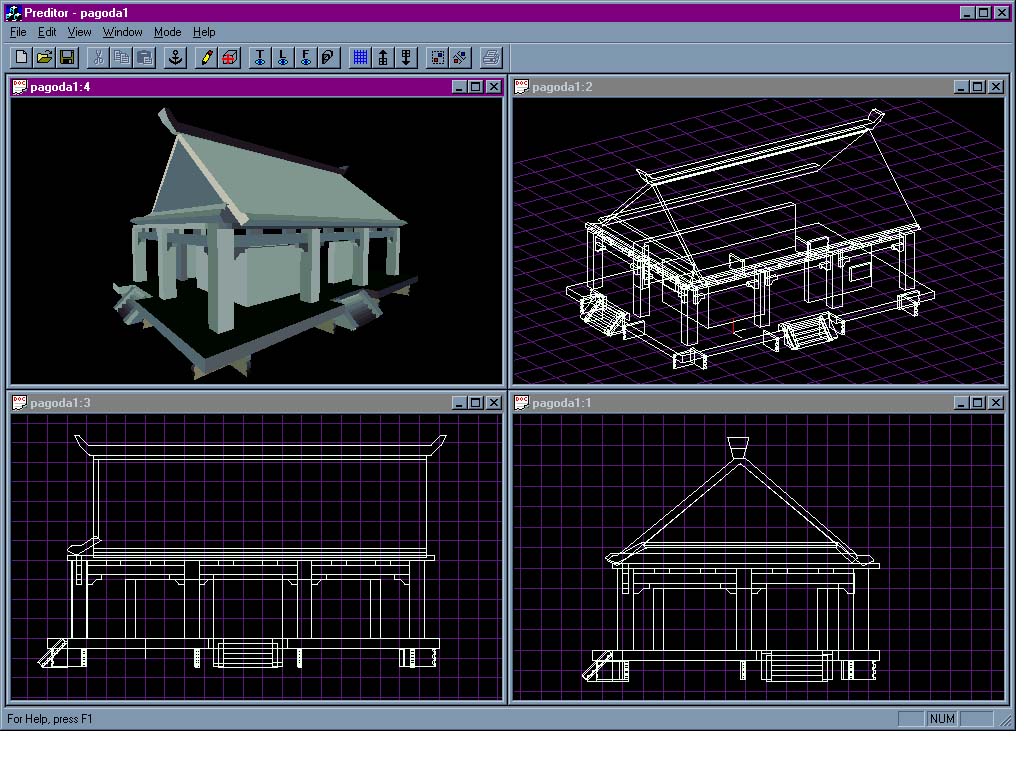The width and height of the screenshot is (1024, 768).
Task: Expand the View menu
Action: (x=79, y=32)
